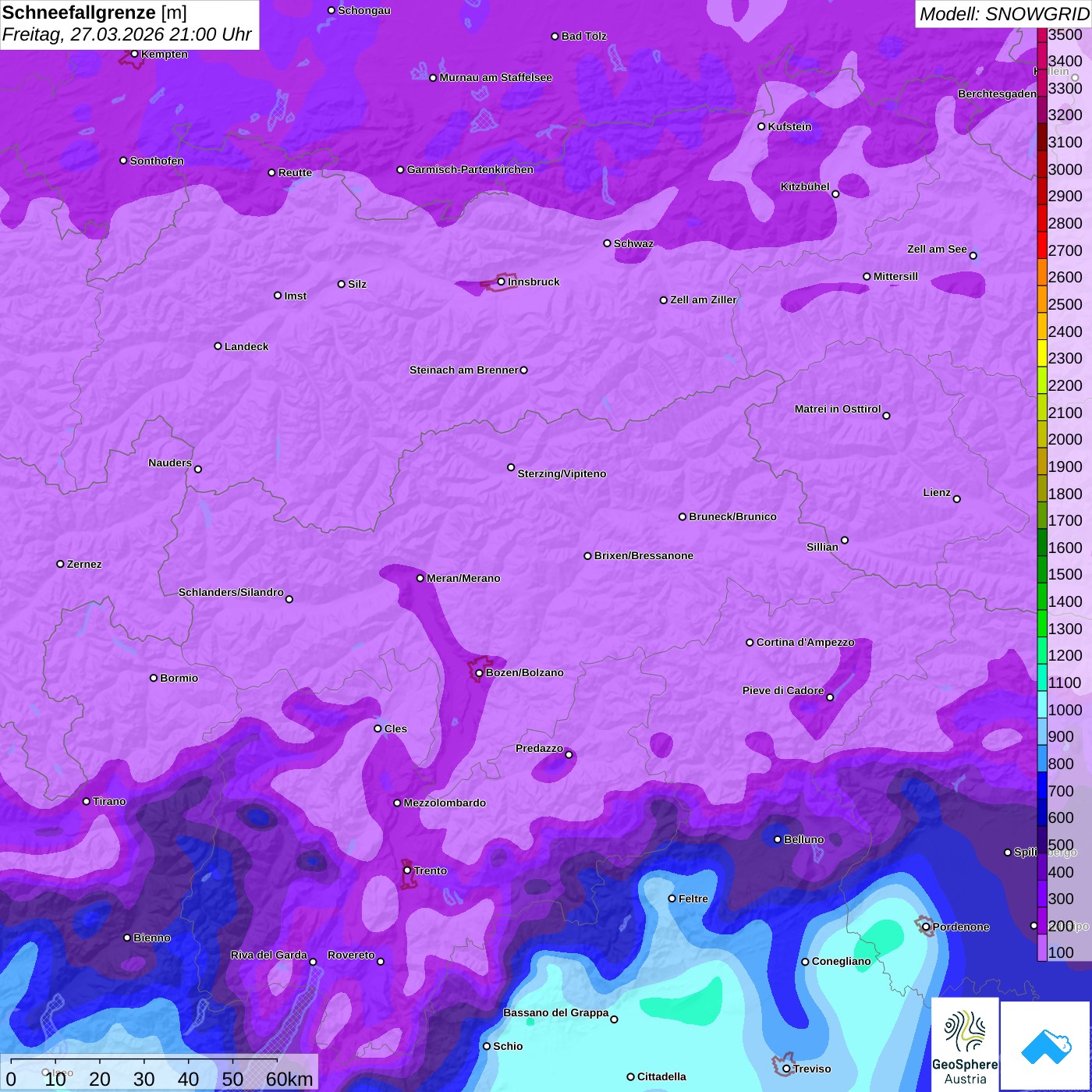The height and width of the screenshot is (1092, 1092).
Task: Click the Imst label
Action: coord(296,296)
